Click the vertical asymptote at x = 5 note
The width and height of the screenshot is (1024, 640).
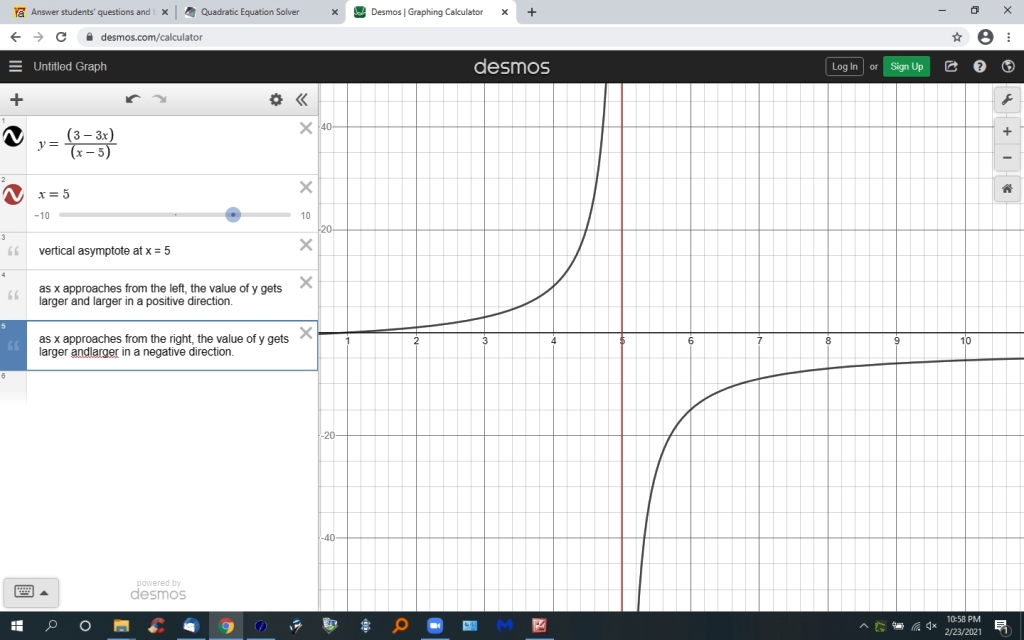[x=104, y=251]
